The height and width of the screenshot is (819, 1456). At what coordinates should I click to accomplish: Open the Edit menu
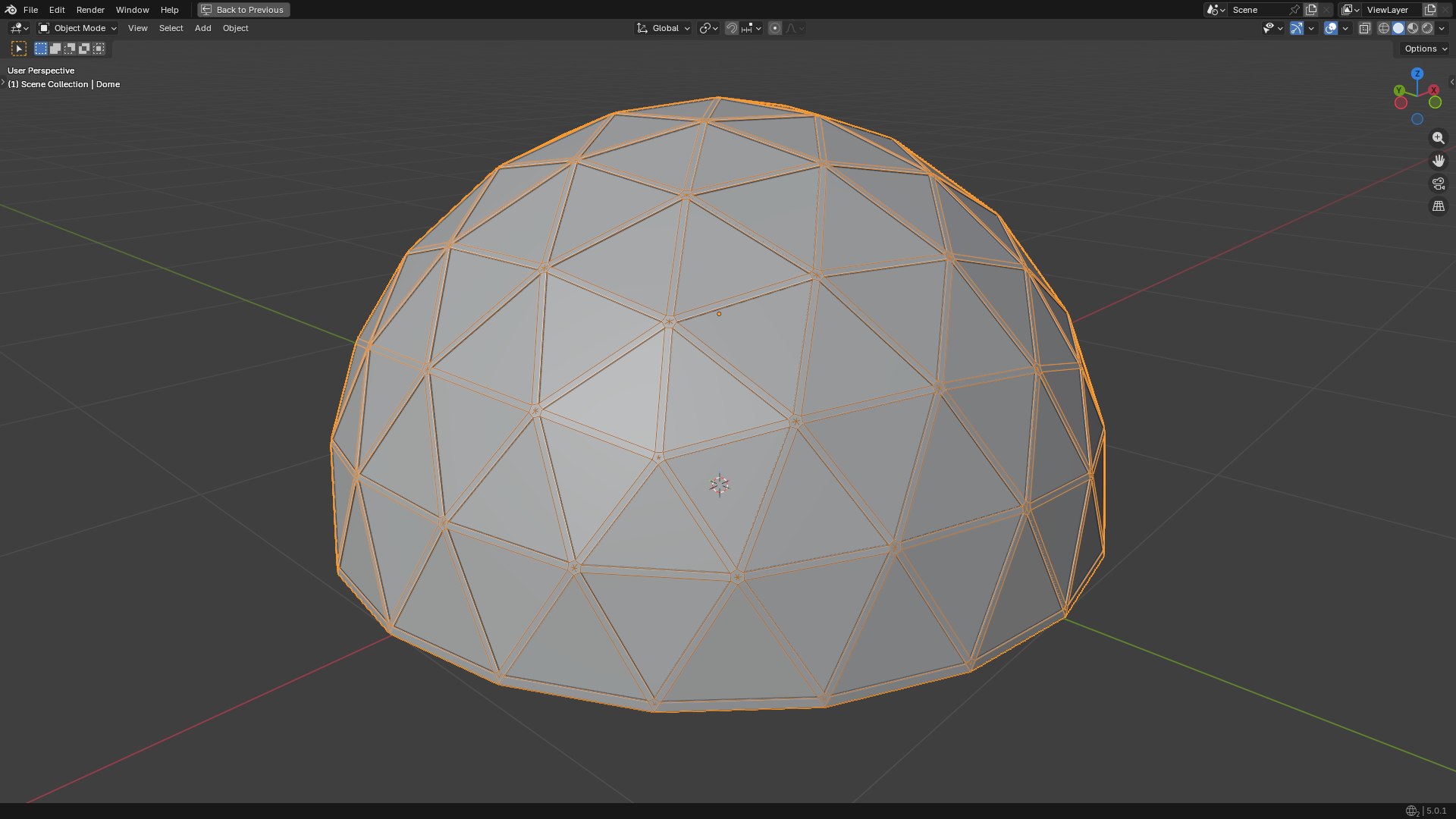(x=57, y=10)
